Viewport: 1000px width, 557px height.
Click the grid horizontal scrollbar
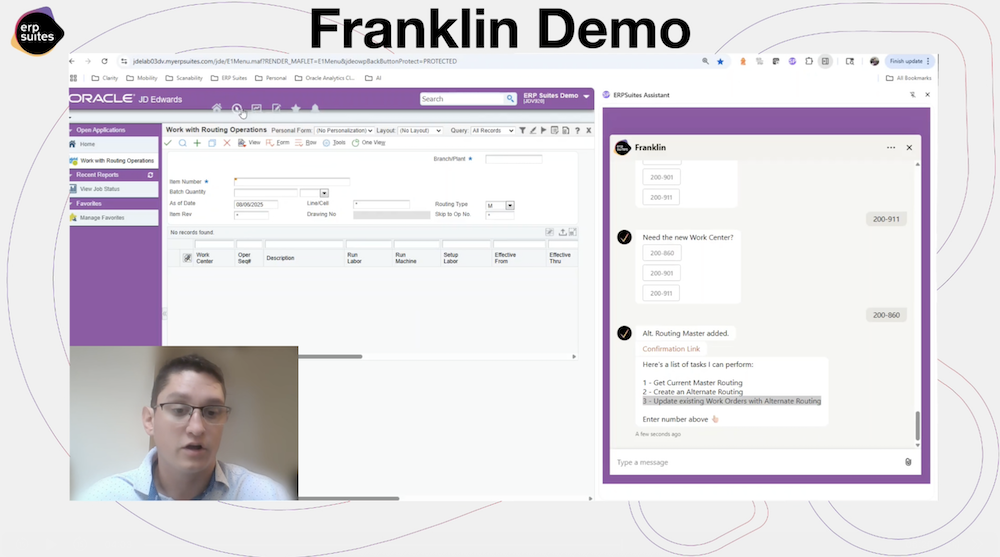click(330, 357)
